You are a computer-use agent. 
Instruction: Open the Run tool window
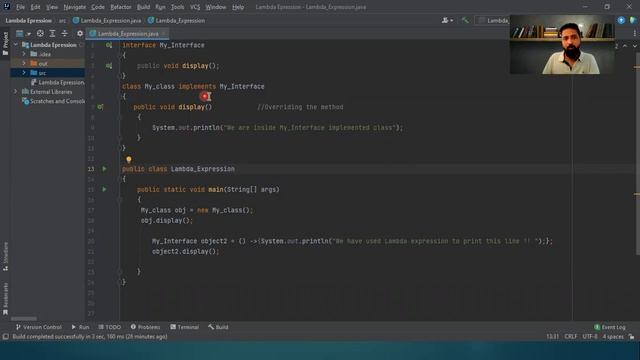(x=80, y=327)
